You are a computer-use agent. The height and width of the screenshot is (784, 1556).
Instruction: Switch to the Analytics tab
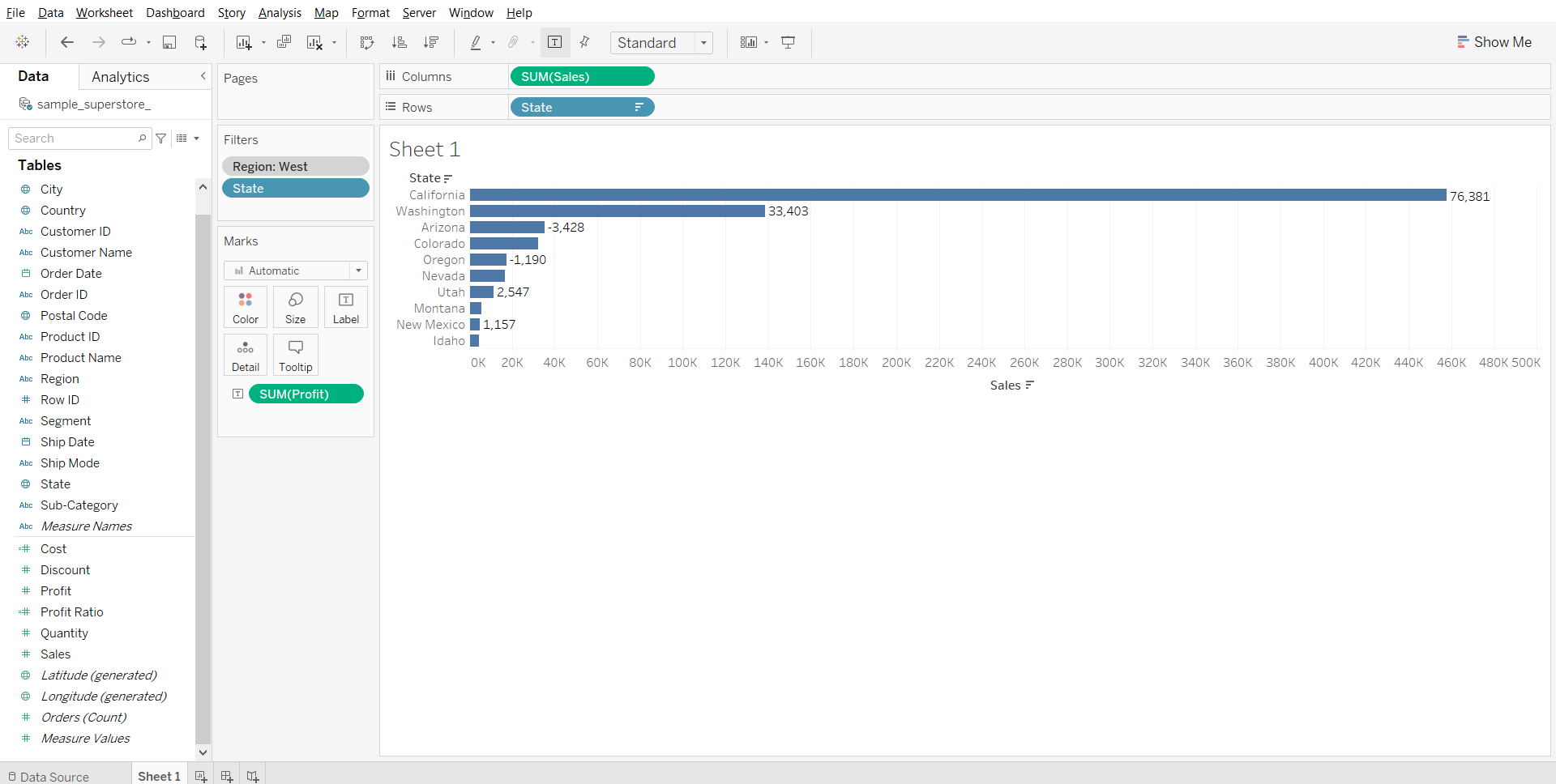click(x=120, y=77)
